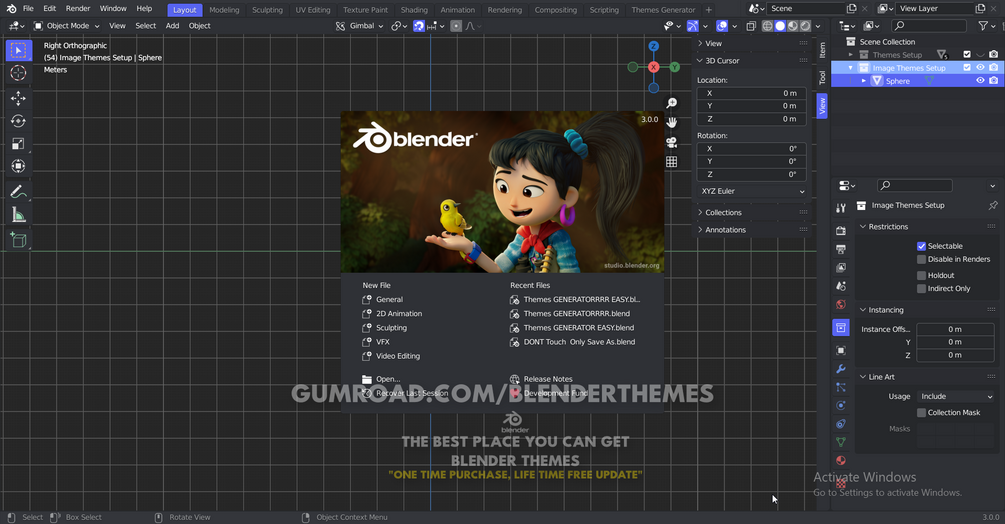
Task: Open XYZ Euler rotation mode dropdown
Action: click(752, 192)
